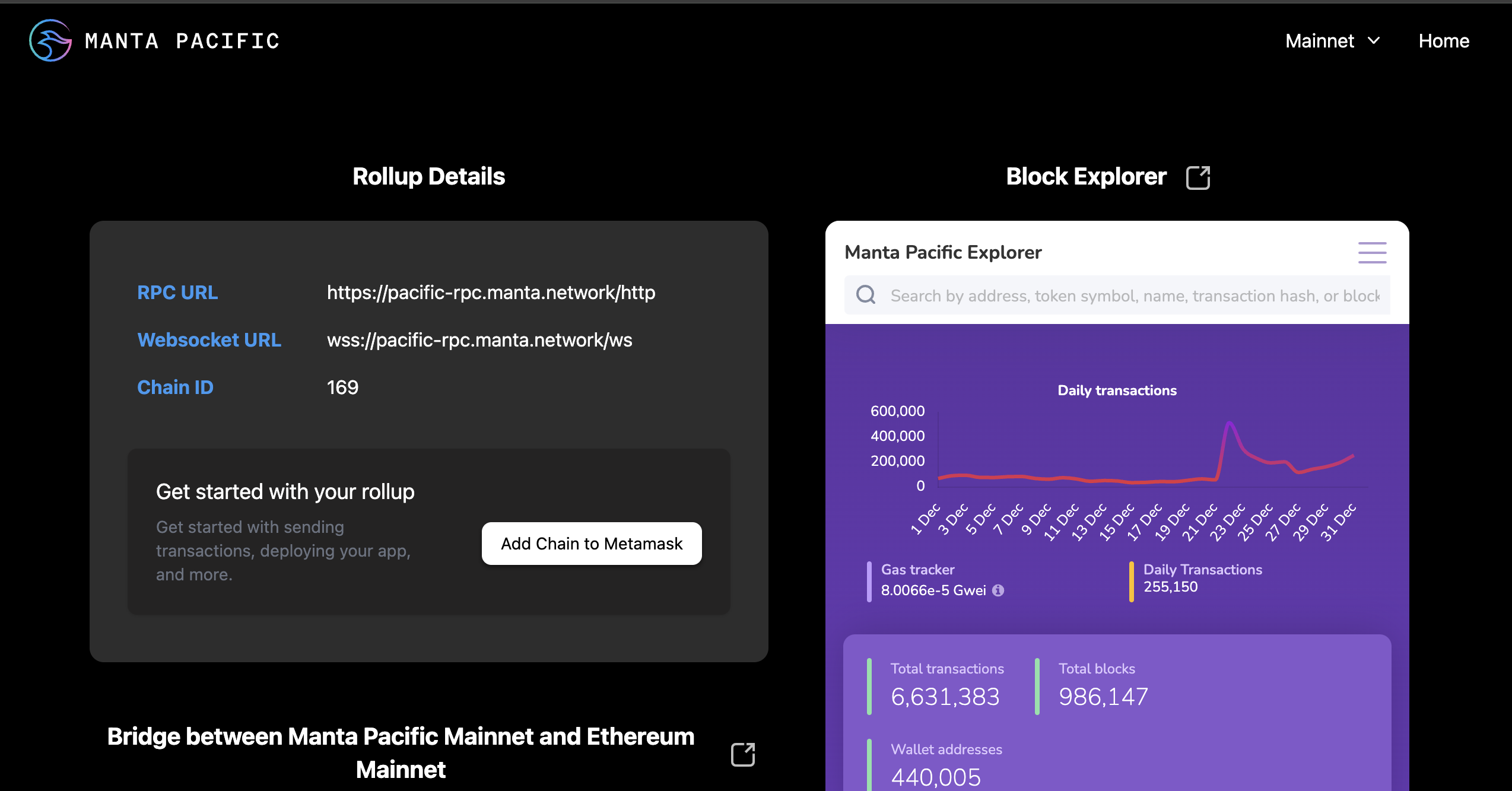This screenshot has height=791, width=1512.
Task: Click the Daily transactions chart title
Action: (1117, 390)
